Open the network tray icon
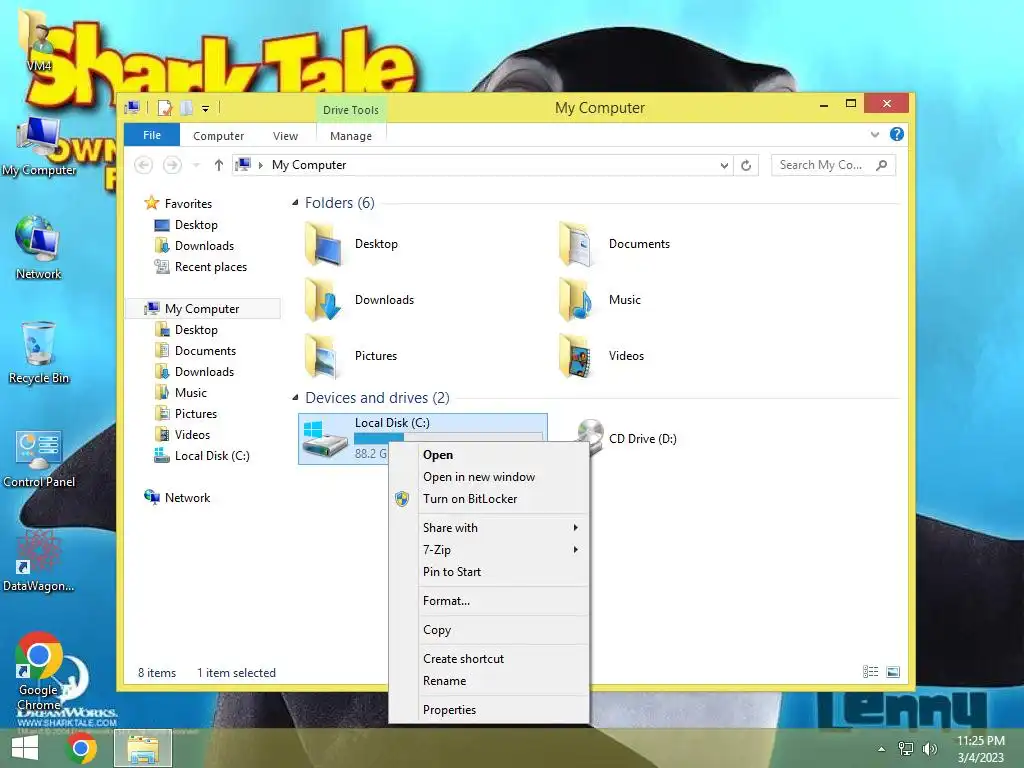Image resolution: width=1024 pixels, height=768 pixels. (906, 749)
